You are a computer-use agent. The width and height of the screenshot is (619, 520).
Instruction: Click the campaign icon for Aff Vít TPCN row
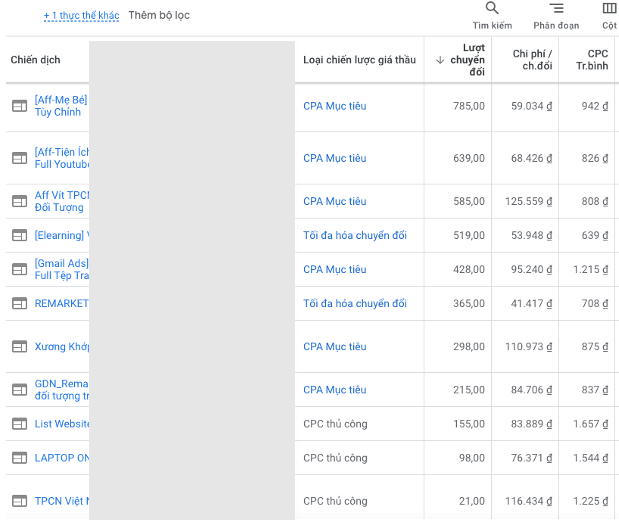point(19,201)
